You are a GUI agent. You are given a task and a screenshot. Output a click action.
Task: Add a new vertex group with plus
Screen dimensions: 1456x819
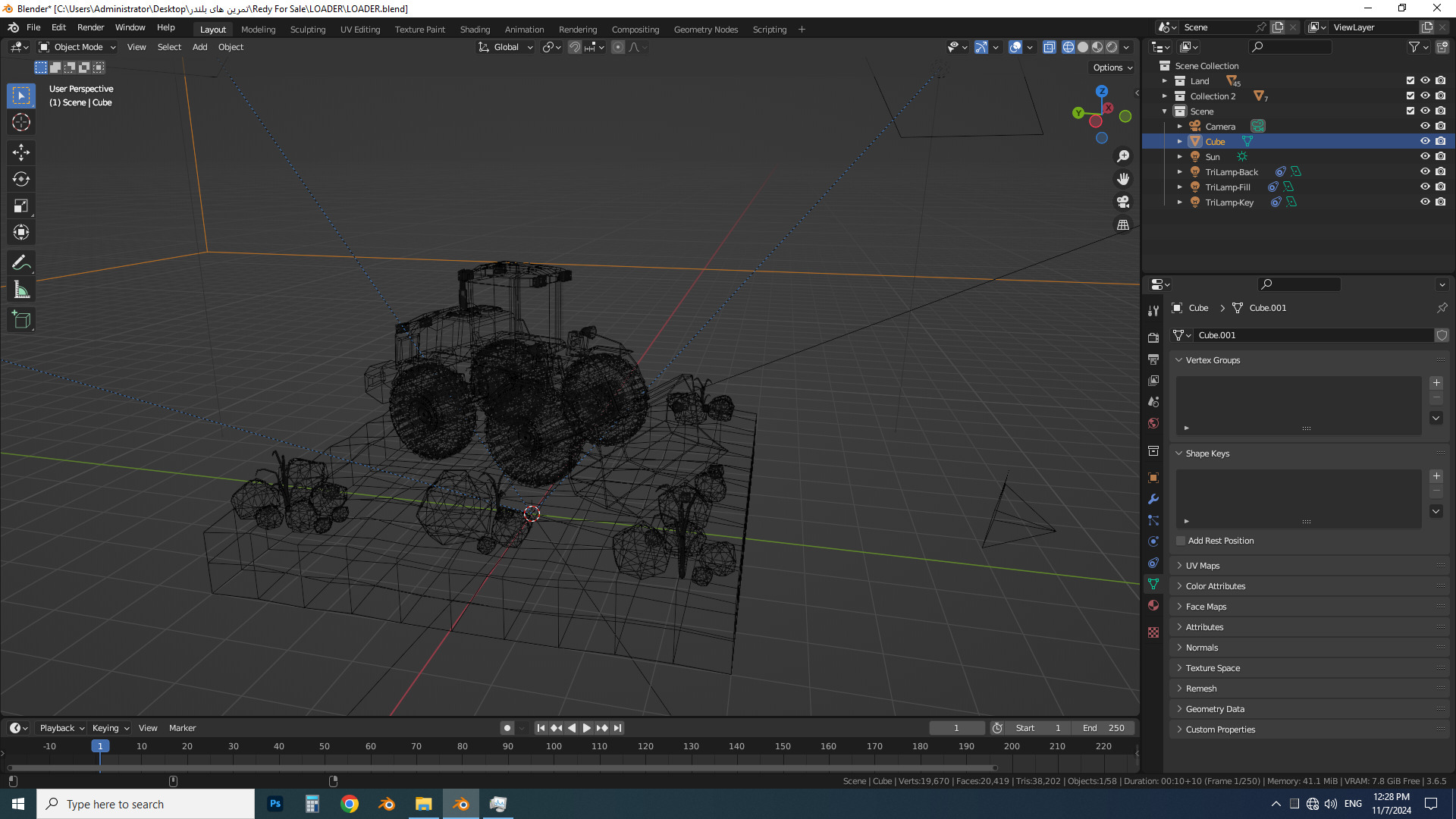click(1436, 383)
